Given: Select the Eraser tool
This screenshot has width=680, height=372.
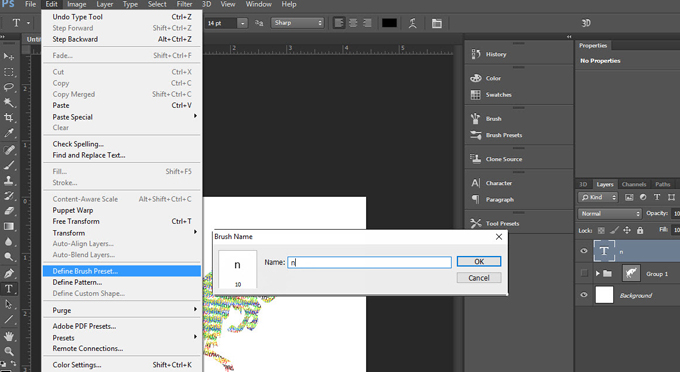Looking at the screenshot, I should click(x=9, y=211).
